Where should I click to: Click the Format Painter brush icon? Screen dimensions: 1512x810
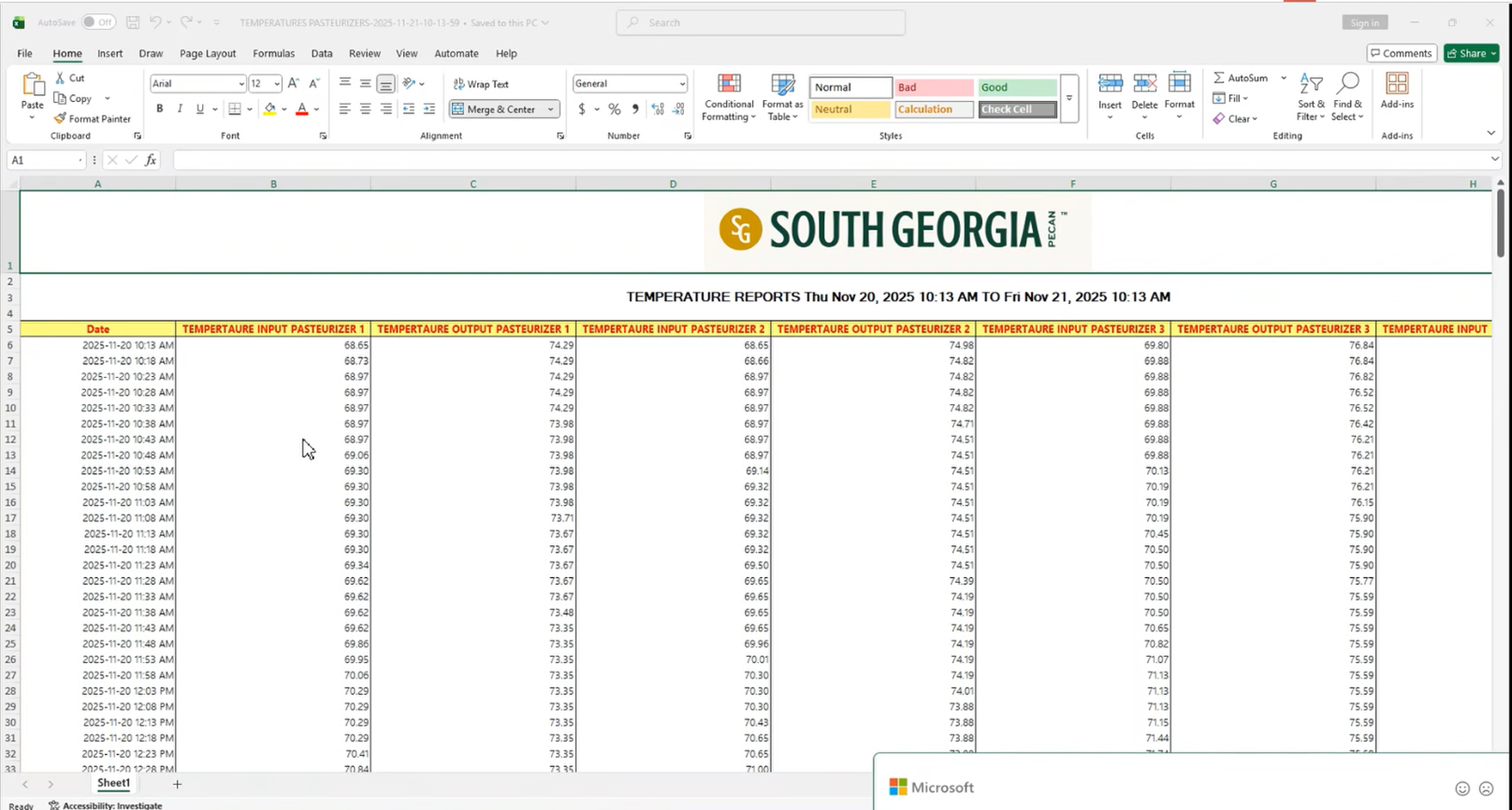point(60,119)
